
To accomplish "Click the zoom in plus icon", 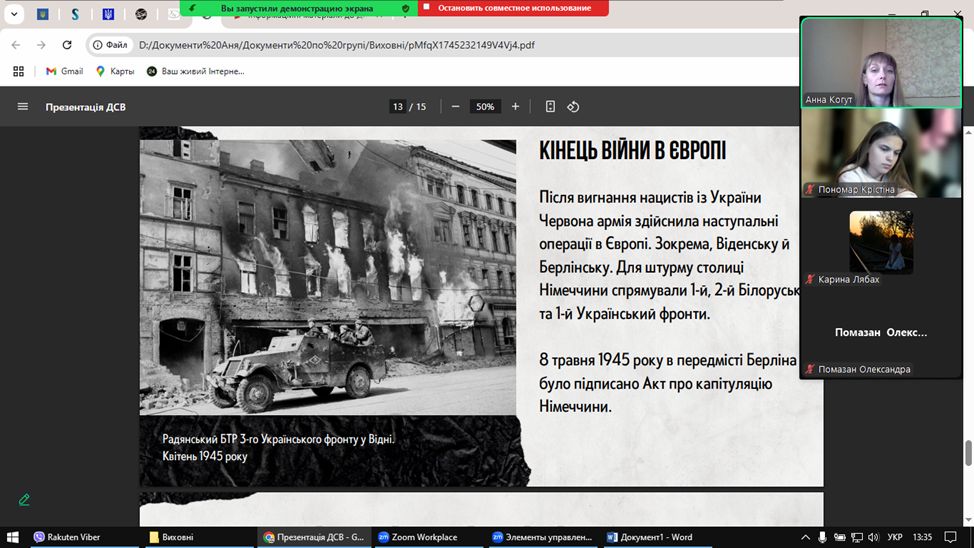I will 515,107.
